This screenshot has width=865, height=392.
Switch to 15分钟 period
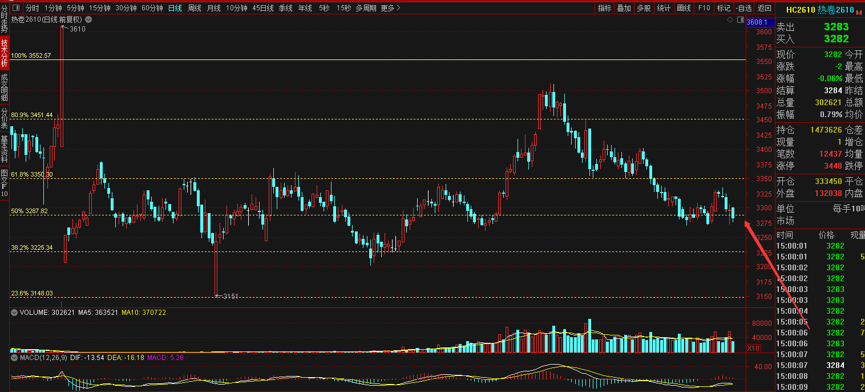(99, 8)
